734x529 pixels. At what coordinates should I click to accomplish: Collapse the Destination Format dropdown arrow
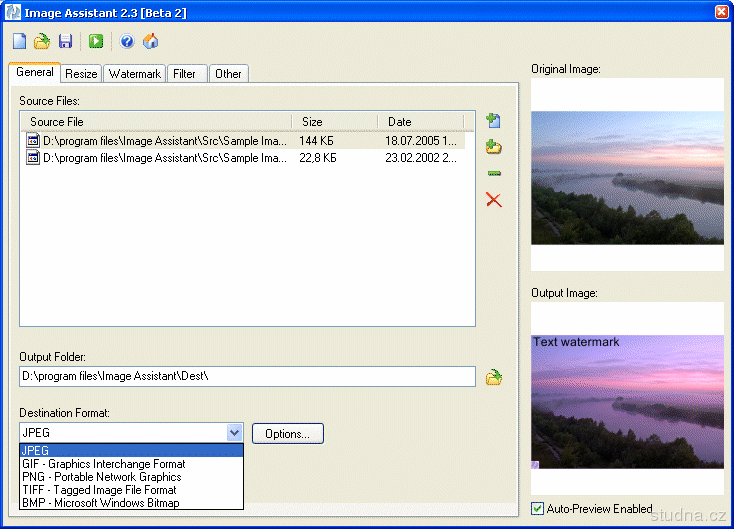click(235, 433)
